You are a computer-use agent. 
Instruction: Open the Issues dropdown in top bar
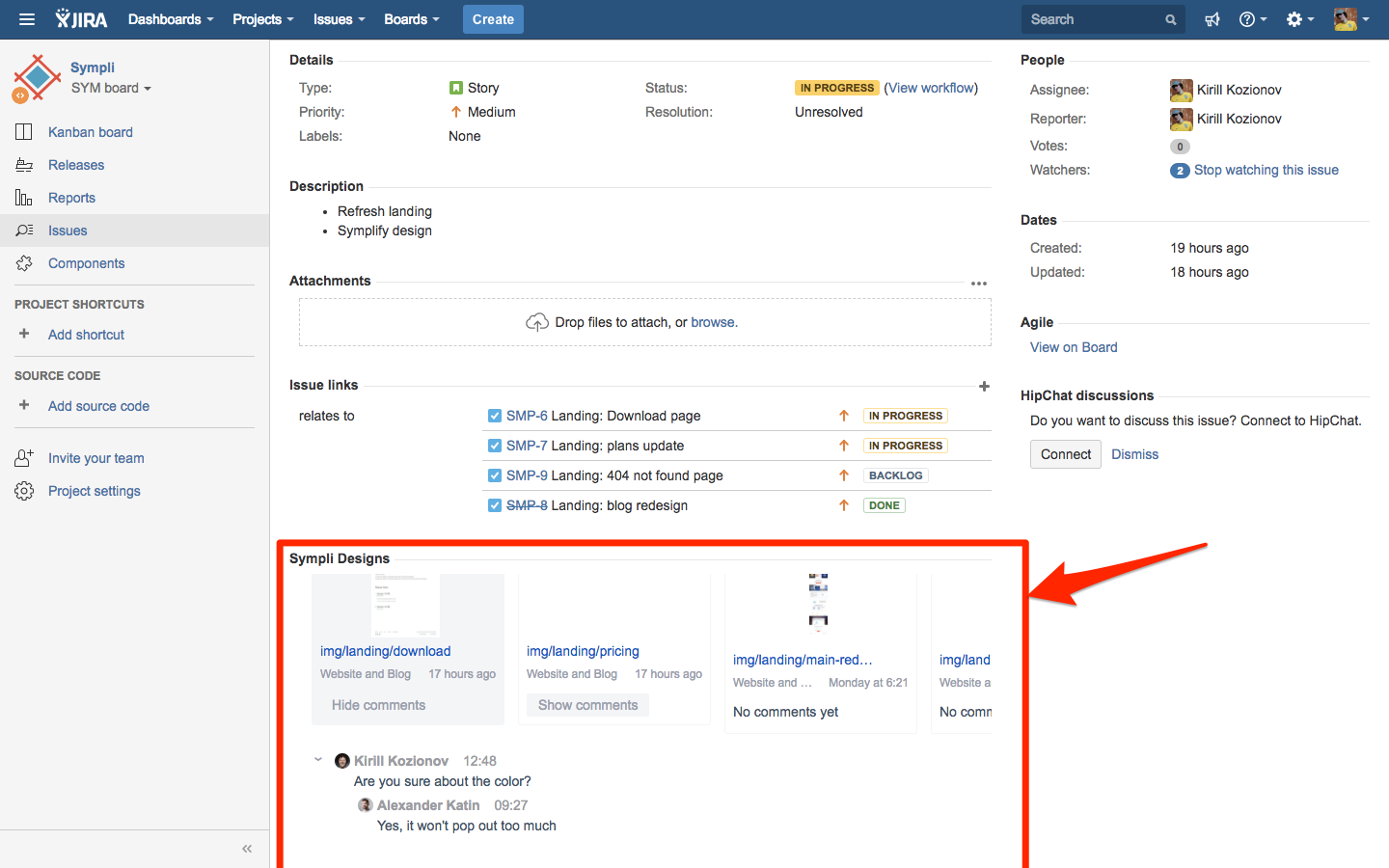click(339, 19)
